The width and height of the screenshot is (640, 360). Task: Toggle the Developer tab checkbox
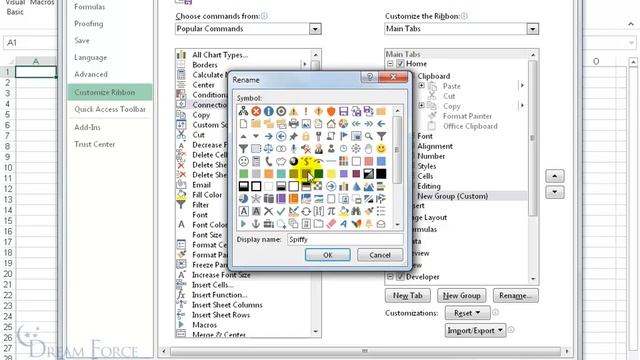pos(400,277)
